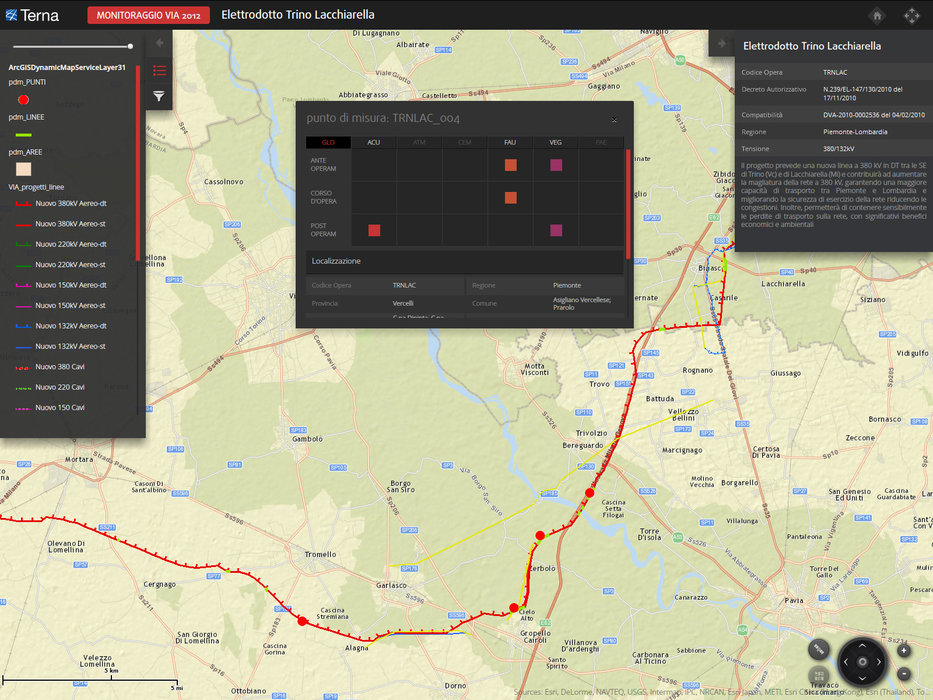Click the layer opacity slider handle
933x700 pixels.
point(130,46)
